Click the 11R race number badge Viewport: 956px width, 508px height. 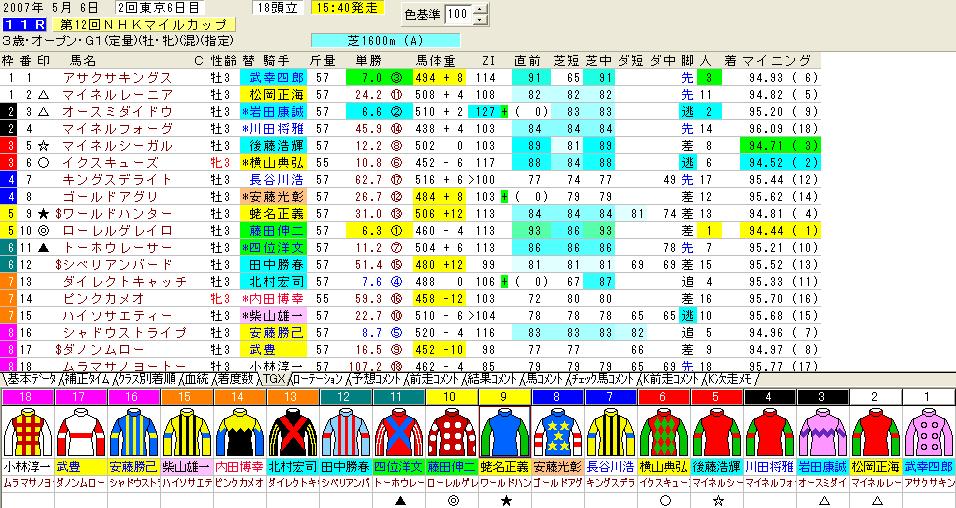25,25
